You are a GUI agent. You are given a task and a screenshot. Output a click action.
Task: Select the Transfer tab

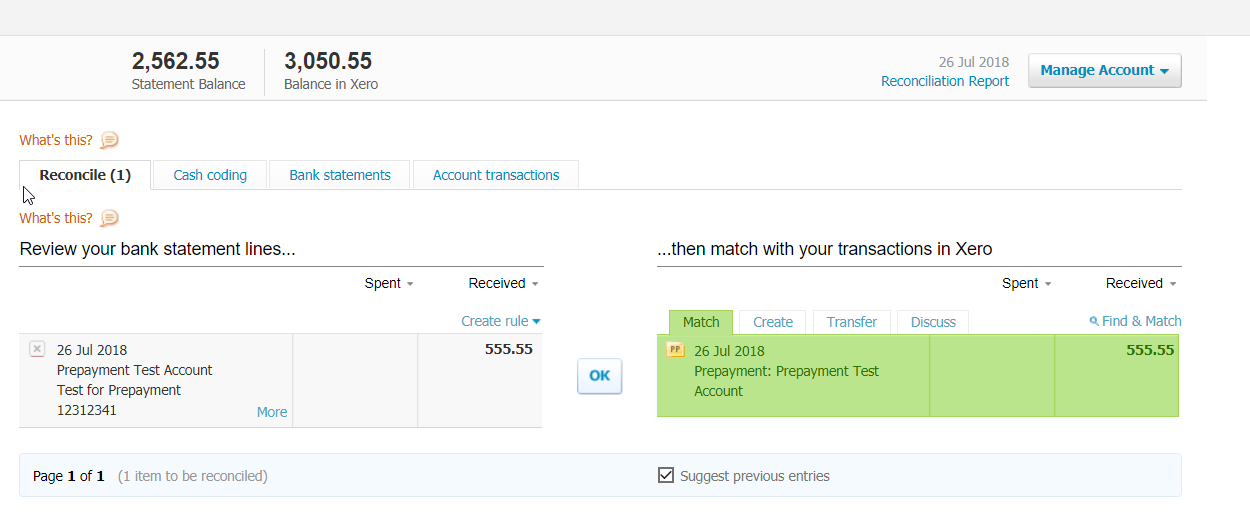(852, 322)
